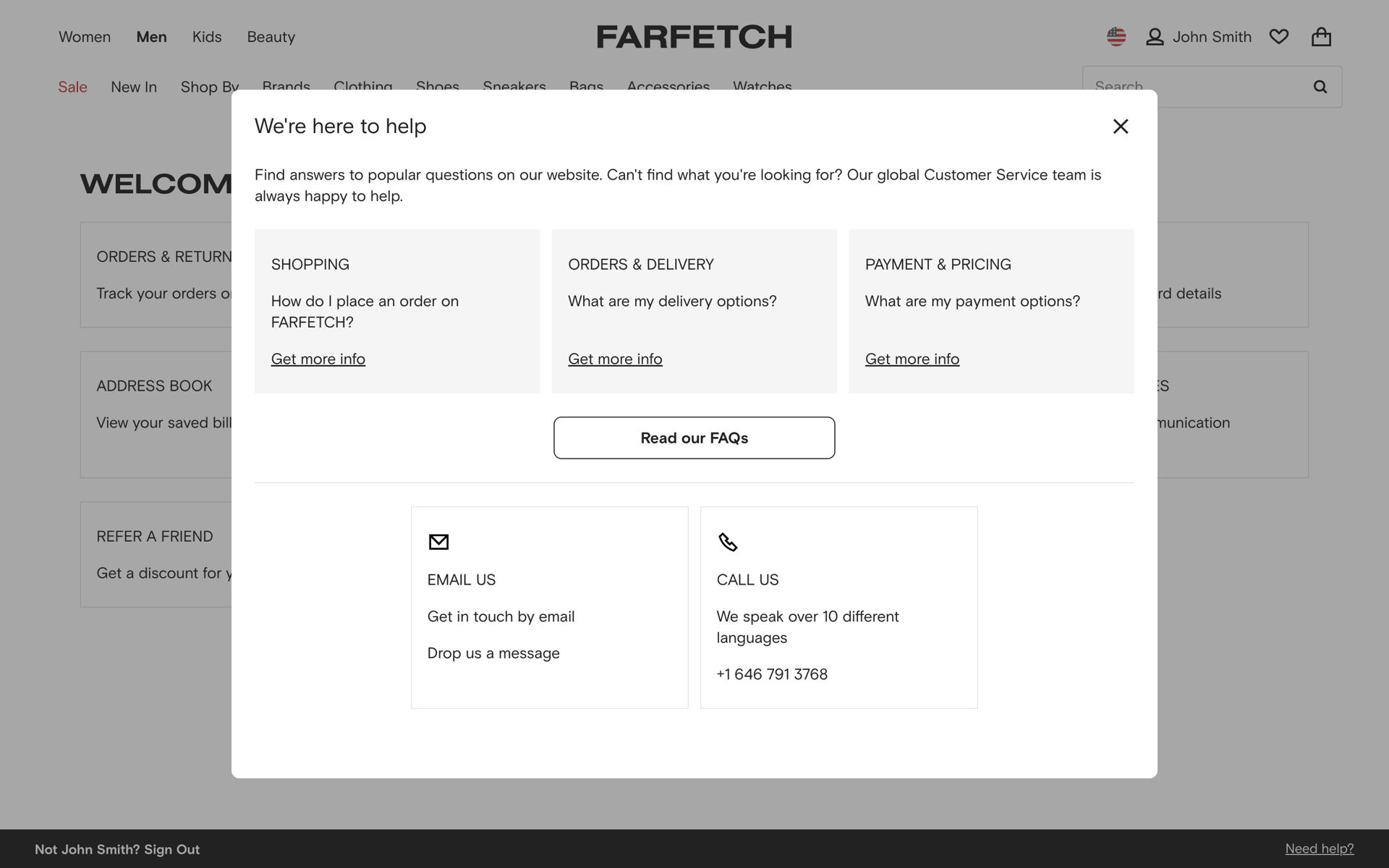Click the US flag region icon
The height and width of the screenshot is (868, 1389).
[x=1116, y=36]
